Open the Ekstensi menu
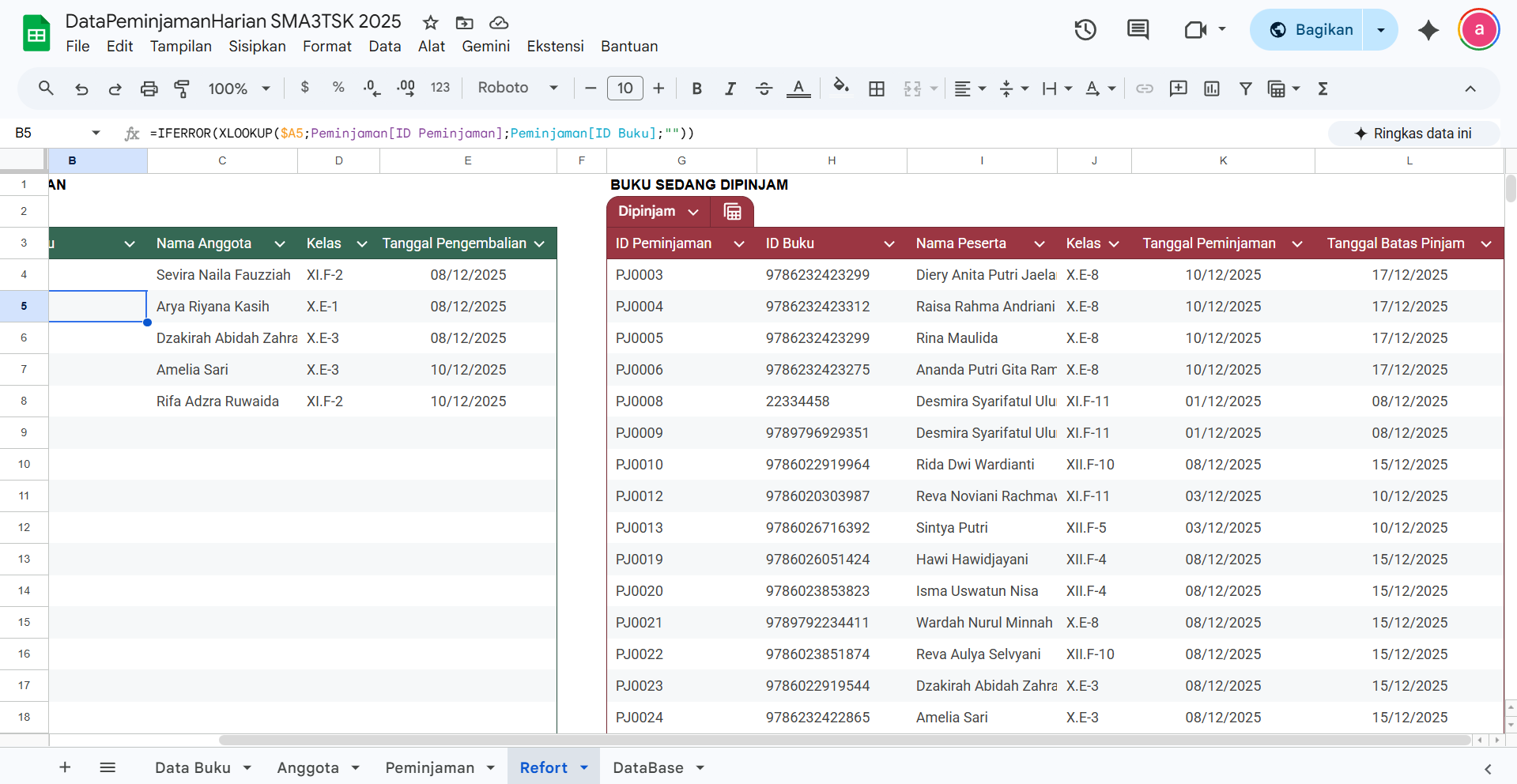The height and width of the screenshot is (784, 1517). tap(555, 47)
